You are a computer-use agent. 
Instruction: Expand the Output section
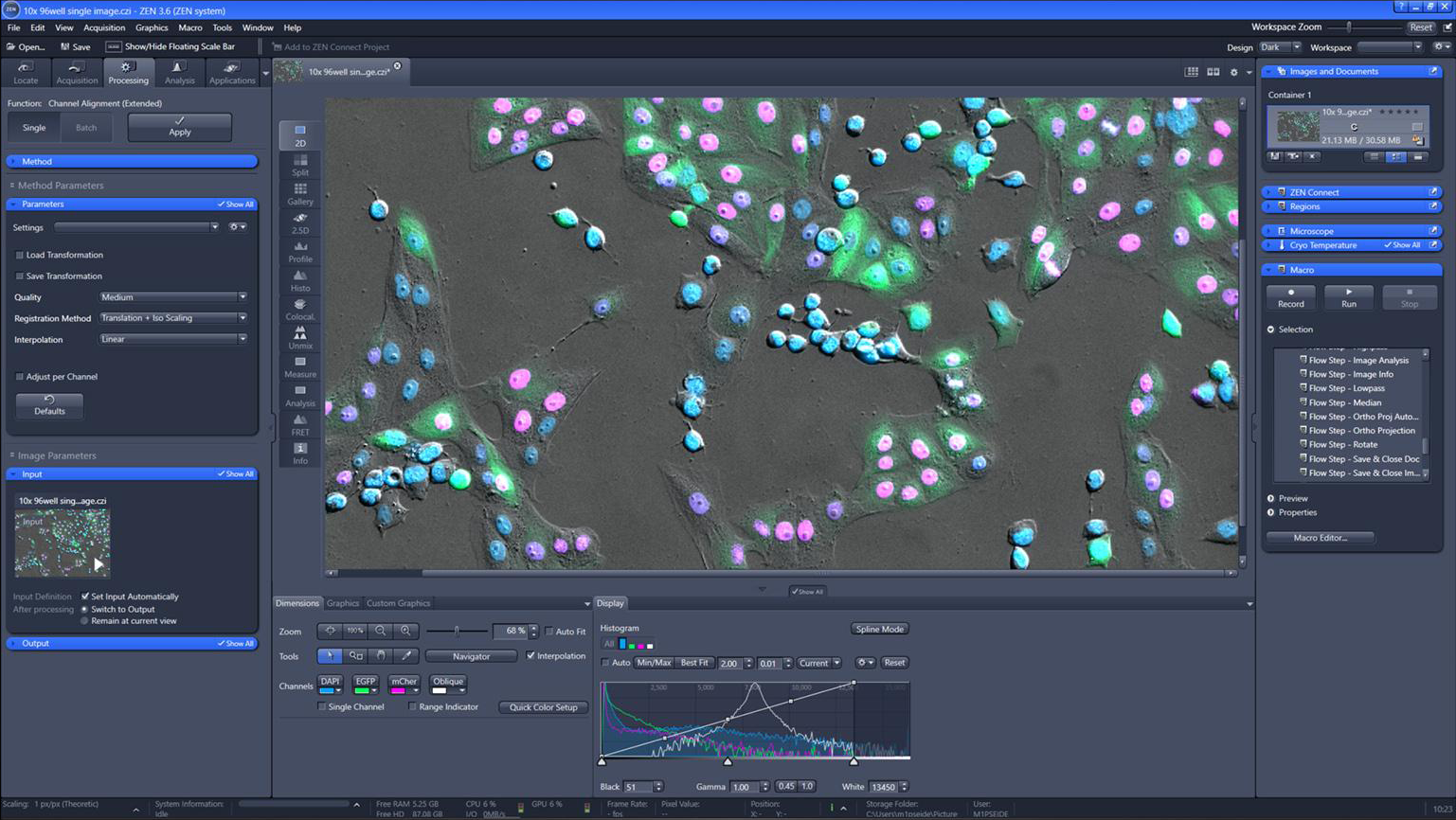click(x=132, y=643)
